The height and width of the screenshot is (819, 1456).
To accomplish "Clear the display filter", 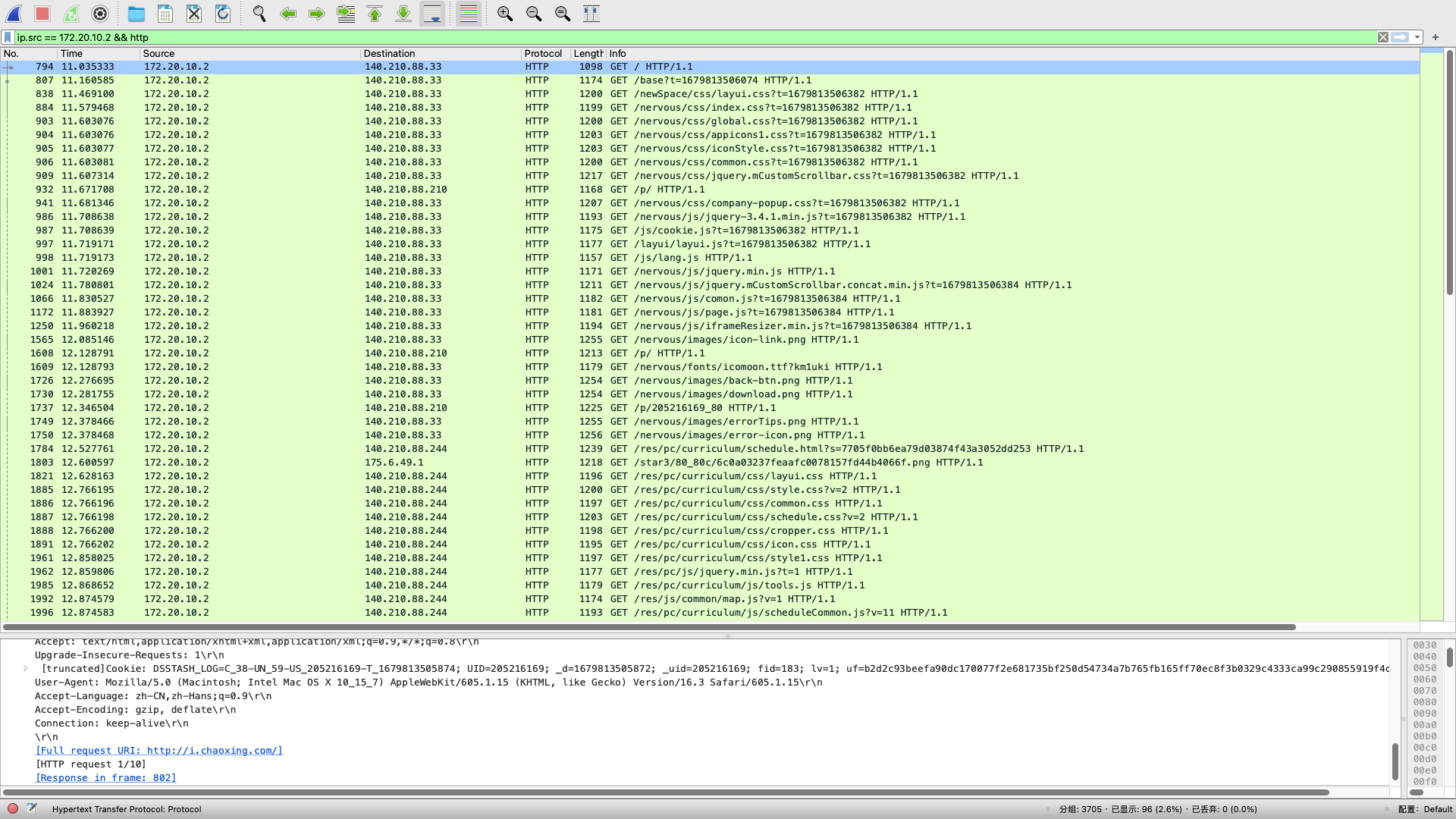I will coord(1383,37).
